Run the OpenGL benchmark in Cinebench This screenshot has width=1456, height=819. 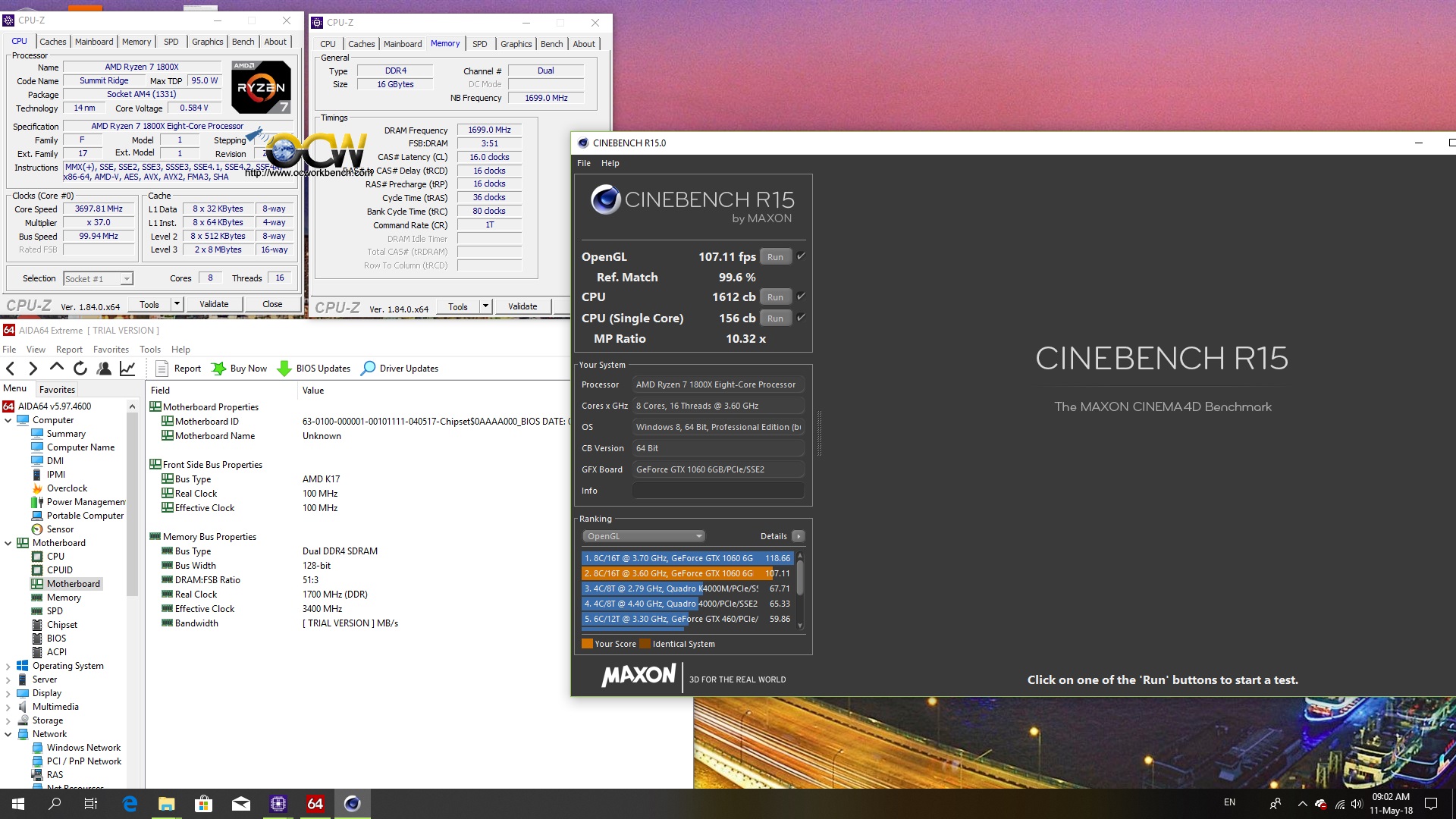(775, 257)
